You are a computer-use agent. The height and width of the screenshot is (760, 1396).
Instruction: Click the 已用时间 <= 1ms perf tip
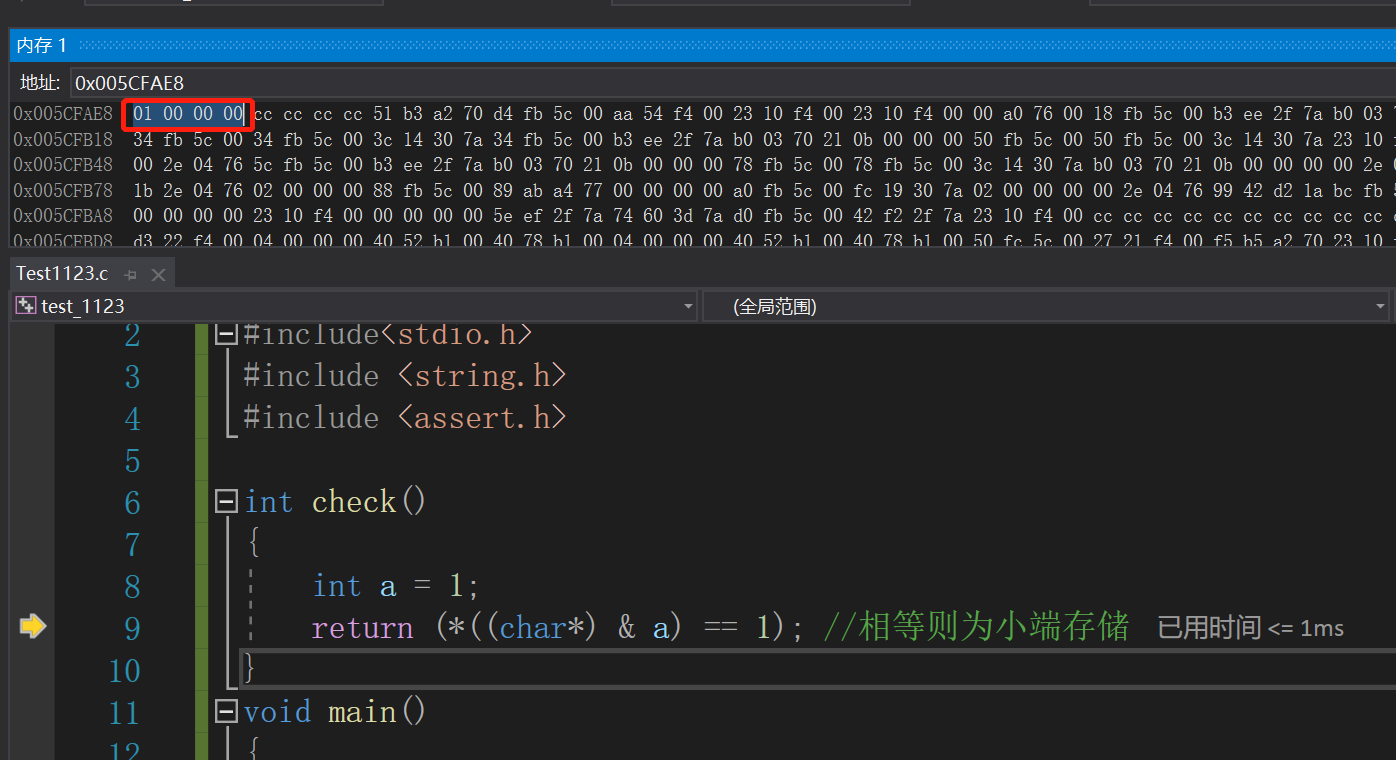[x=1250, y=628]
